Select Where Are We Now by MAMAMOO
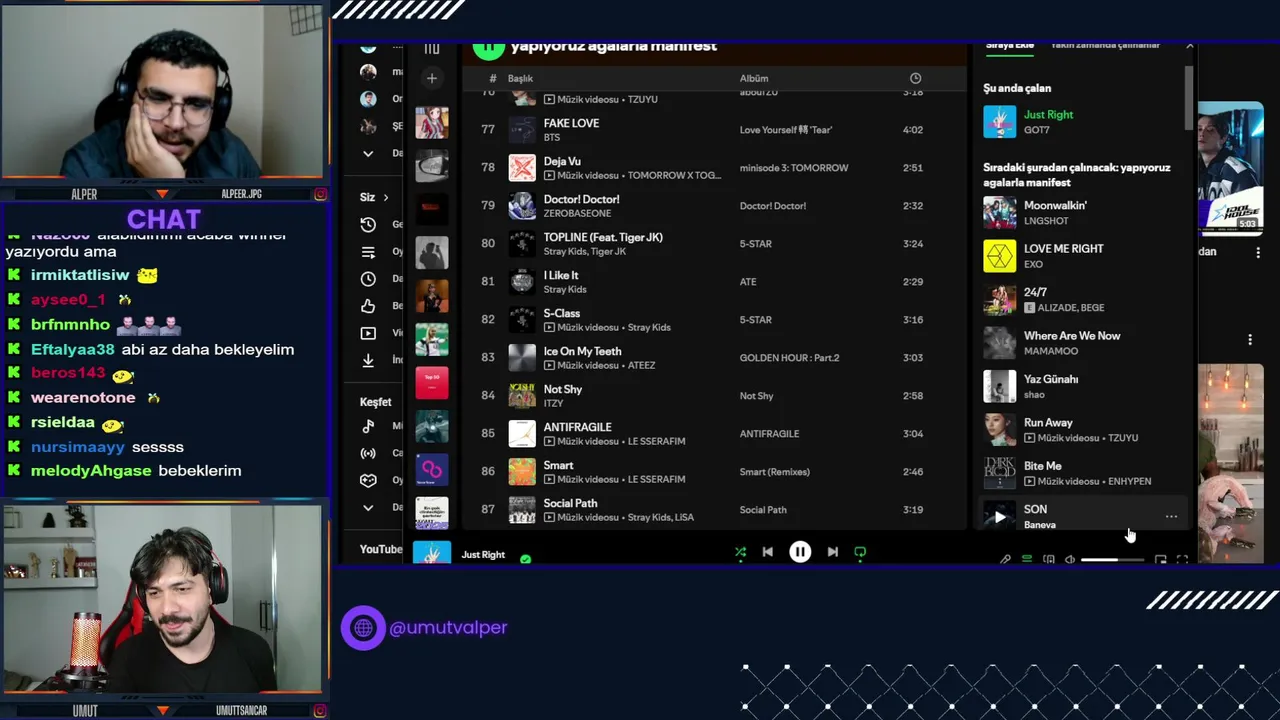 coord(1085,343)
